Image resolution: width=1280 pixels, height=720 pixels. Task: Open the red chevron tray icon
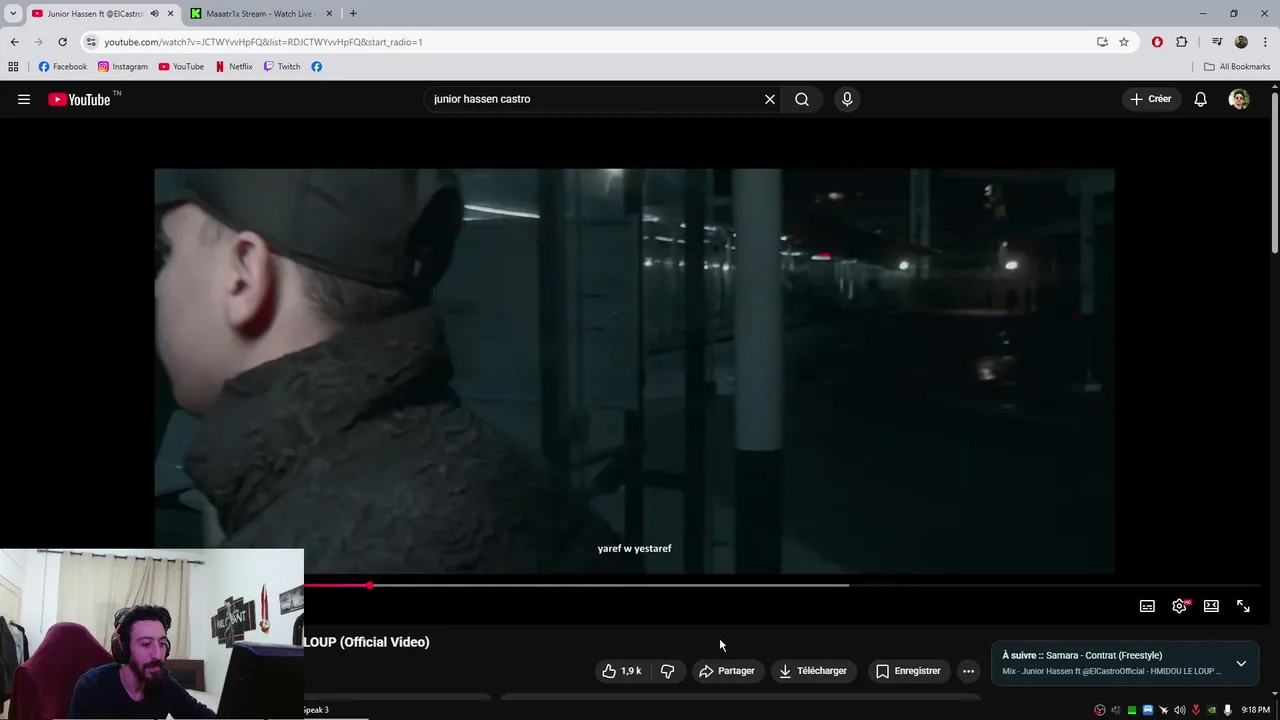click(1196, 710)
